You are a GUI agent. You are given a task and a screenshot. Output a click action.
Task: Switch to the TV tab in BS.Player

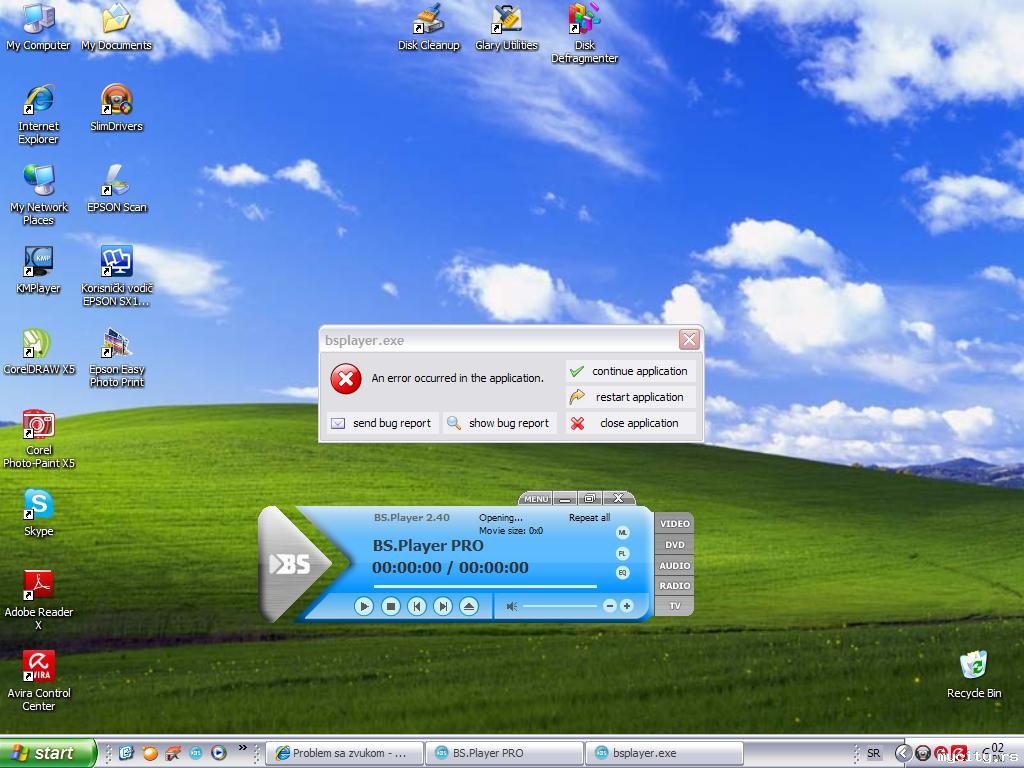click(x=675, y=606)
